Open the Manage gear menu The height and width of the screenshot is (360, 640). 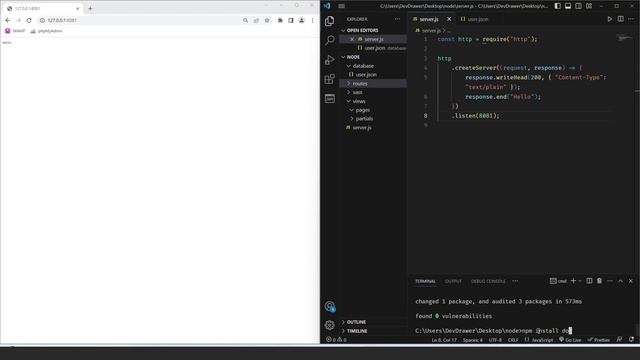329,325
